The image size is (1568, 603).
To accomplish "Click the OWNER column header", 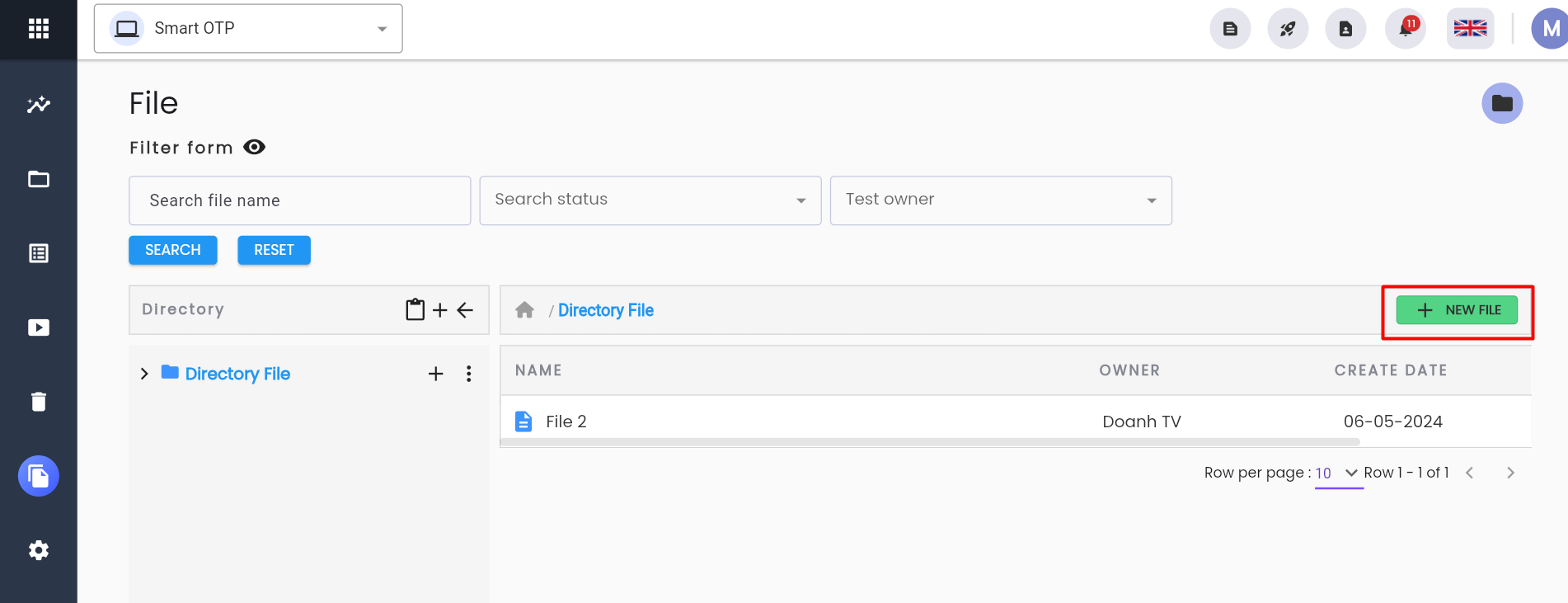I will 1129,370.
